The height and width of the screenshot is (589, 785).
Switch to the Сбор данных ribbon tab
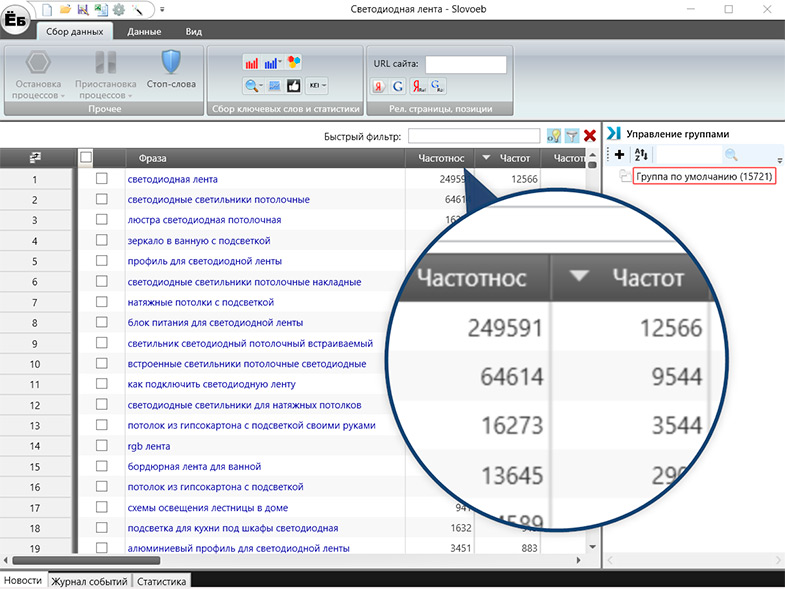pyautogui.click(x=75, y=32)
